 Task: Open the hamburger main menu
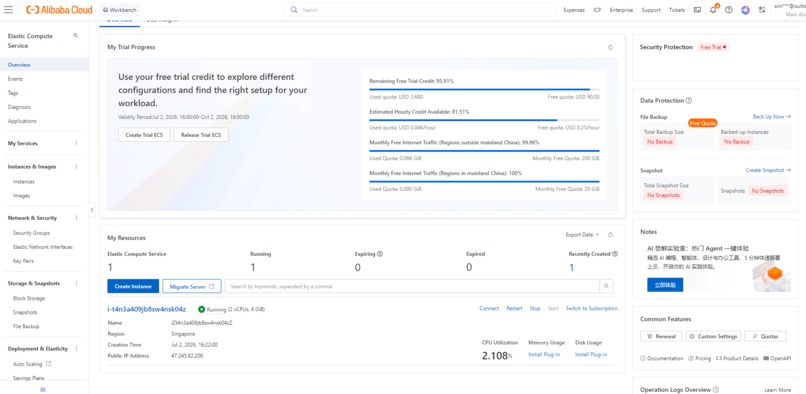point(8,10)
